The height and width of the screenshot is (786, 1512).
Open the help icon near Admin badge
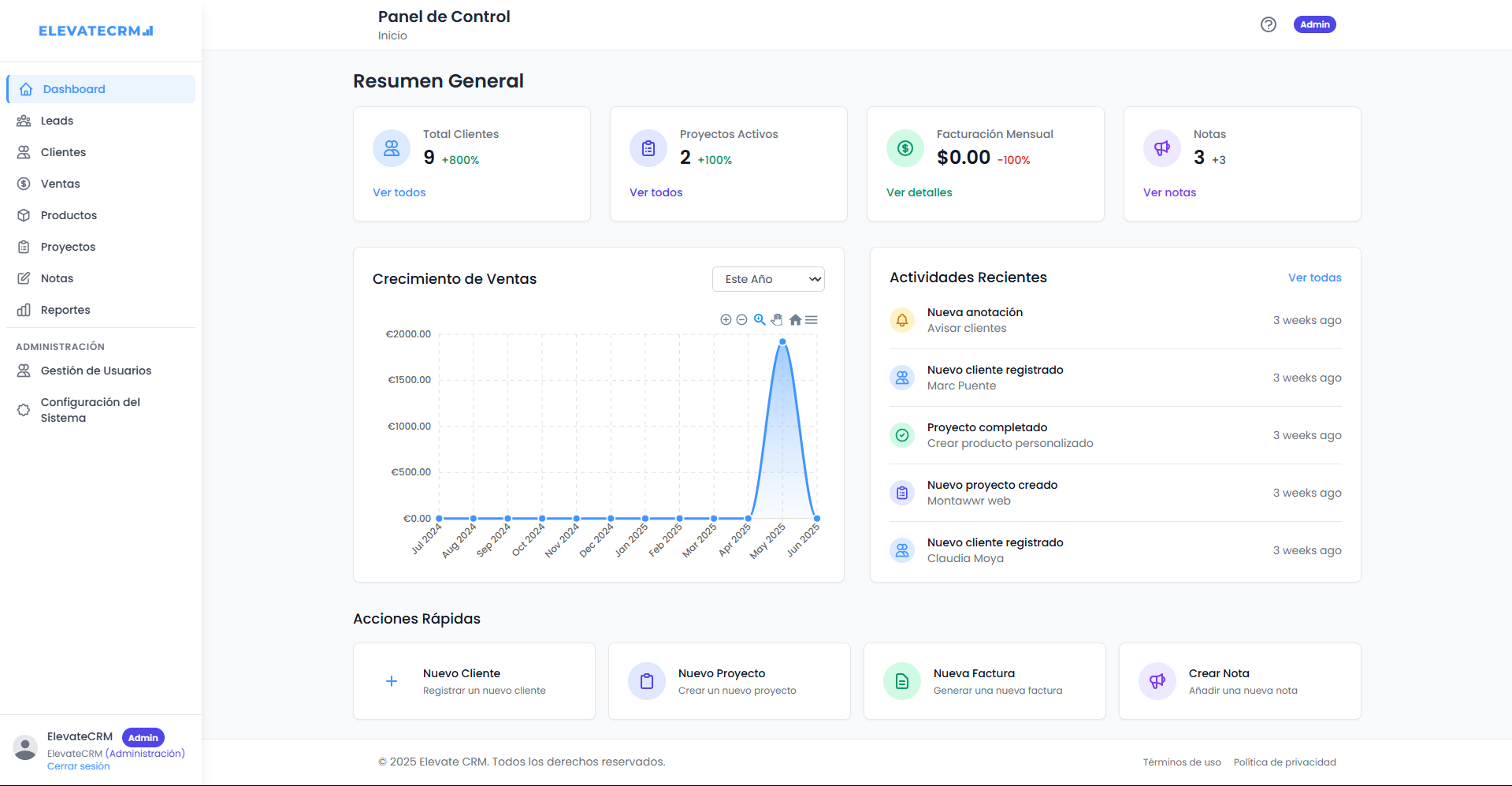coord(1268,24)
